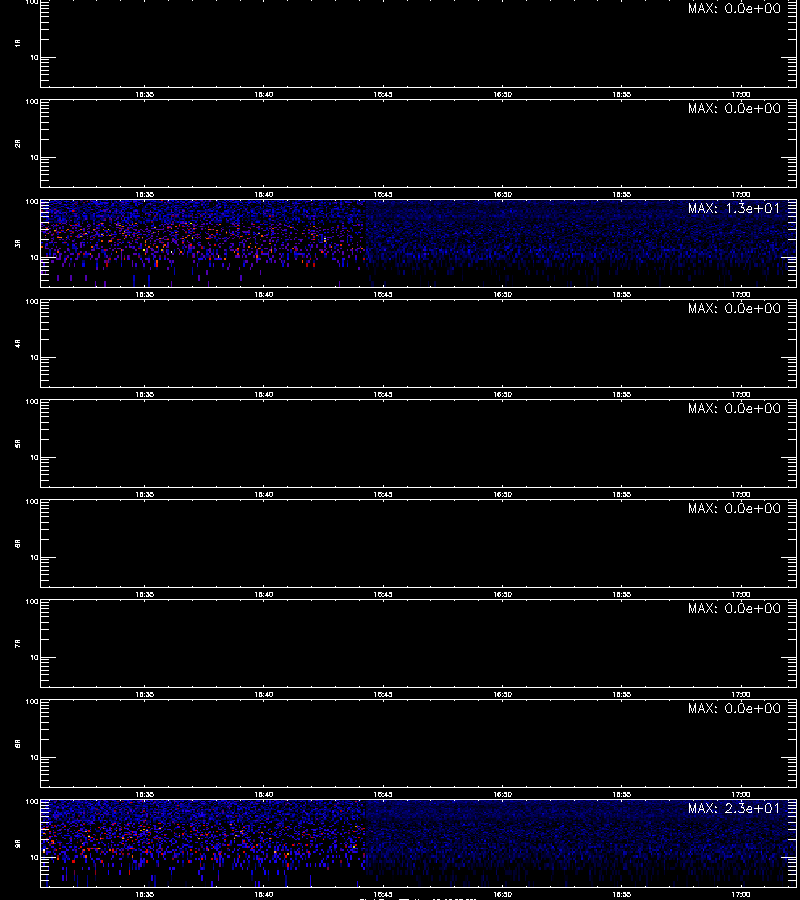Click the 2R axis title
Viewport: 800px width, 900px height.
18,143
